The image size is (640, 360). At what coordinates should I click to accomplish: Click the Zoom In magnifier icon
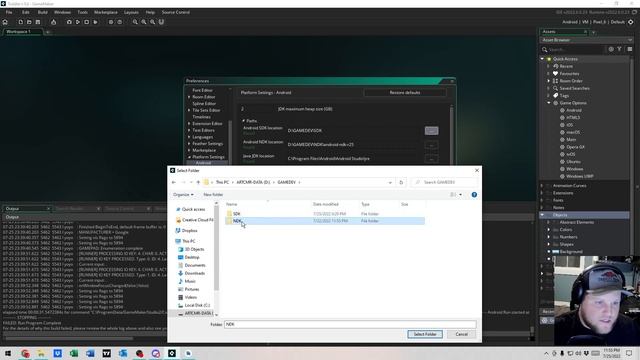pos(152,22)
